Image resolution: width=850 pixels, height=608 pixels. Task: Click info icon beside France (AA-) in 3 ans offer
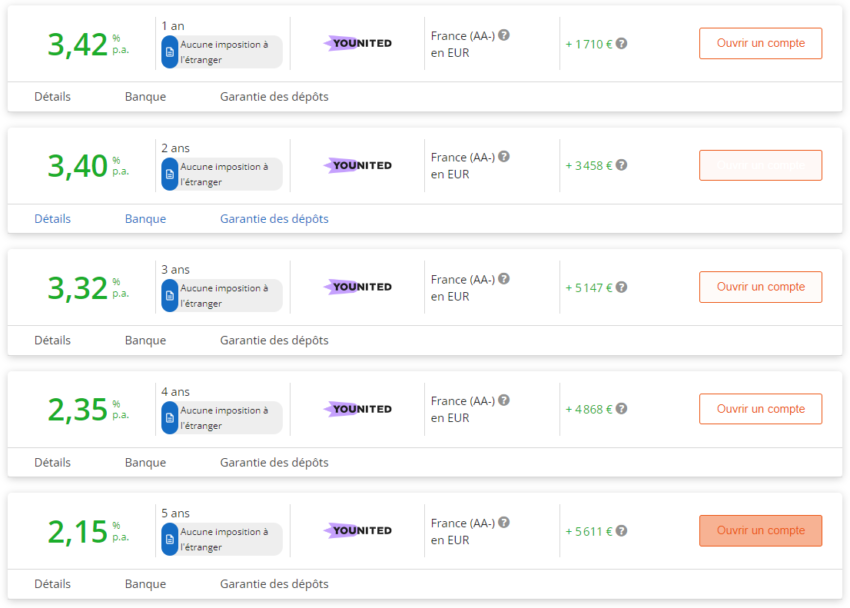pyautogui.click(x=504, y=279)
